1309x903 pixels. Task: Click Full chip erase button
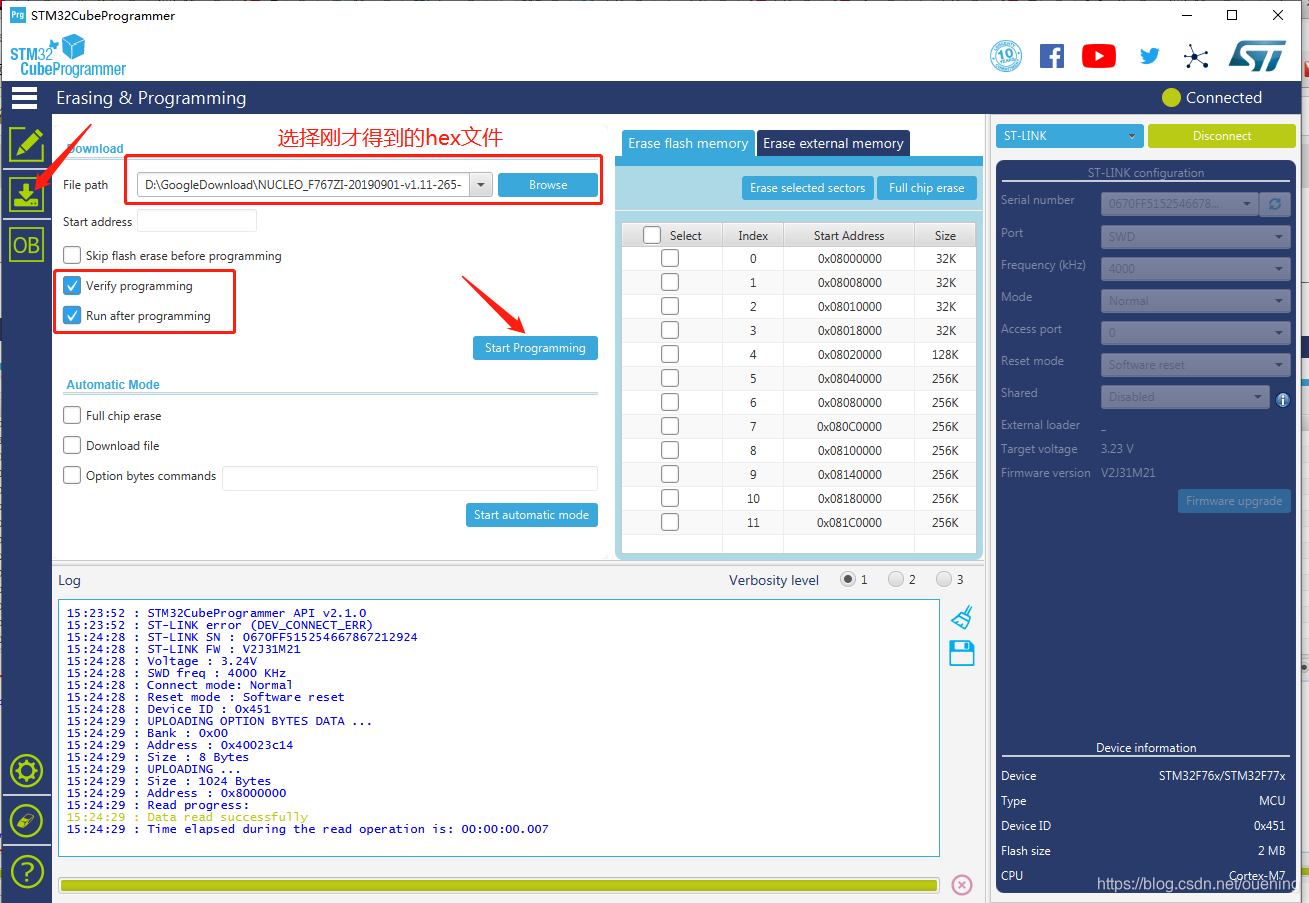point(926,188)
